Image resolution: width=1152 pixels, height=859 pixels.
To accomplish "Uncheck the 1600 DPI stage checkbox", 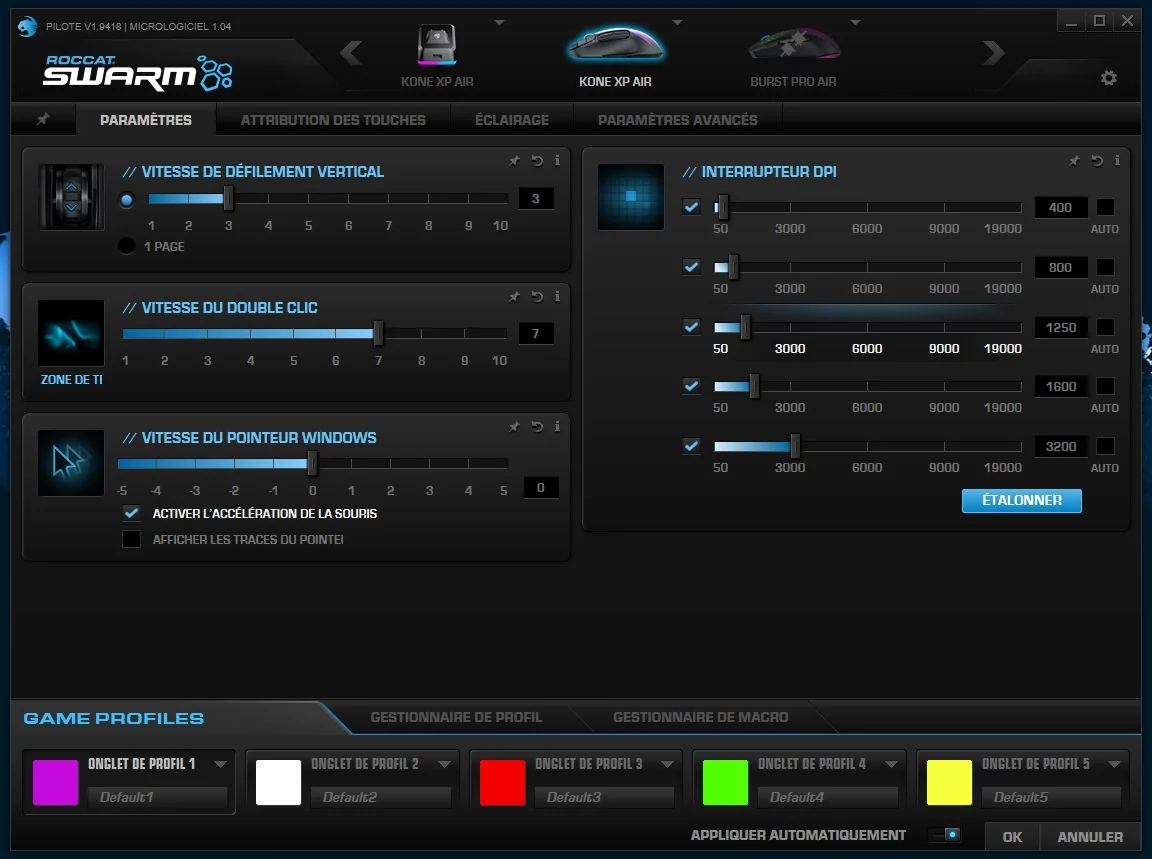I will (x=691, y=386).
